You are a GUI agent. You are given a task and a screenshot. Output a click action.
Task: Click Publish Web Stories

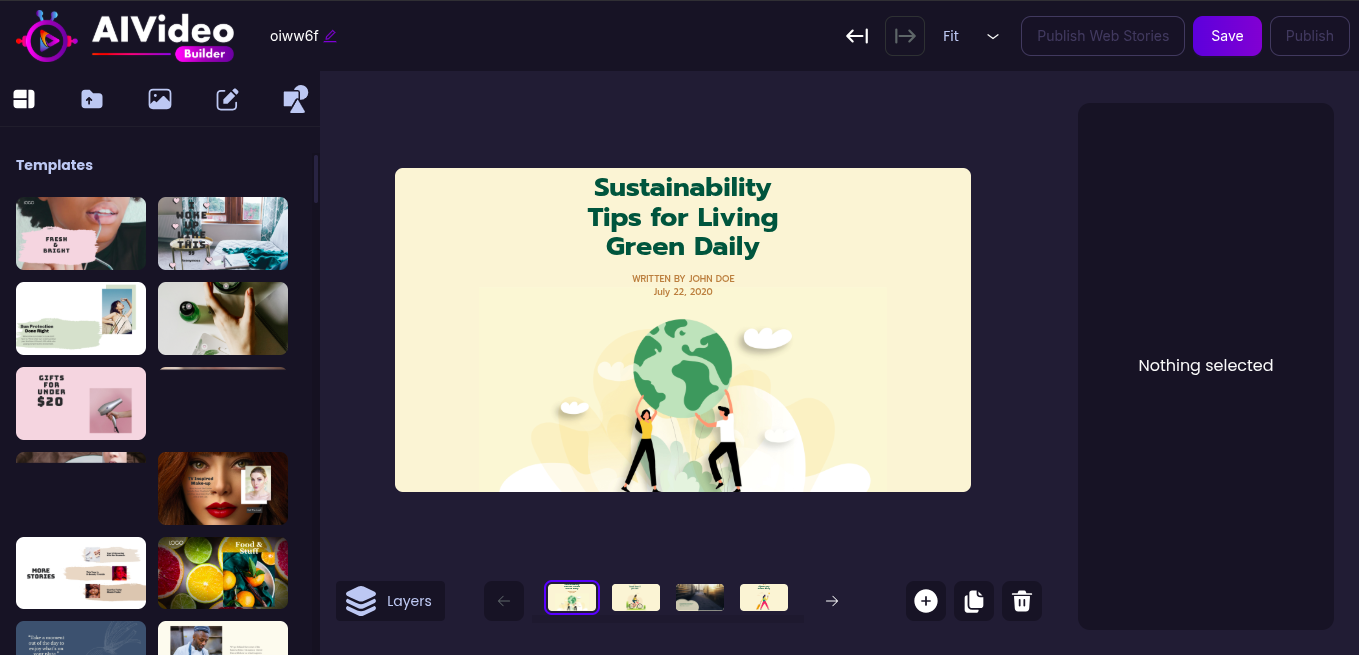(x=1102, y=35)
